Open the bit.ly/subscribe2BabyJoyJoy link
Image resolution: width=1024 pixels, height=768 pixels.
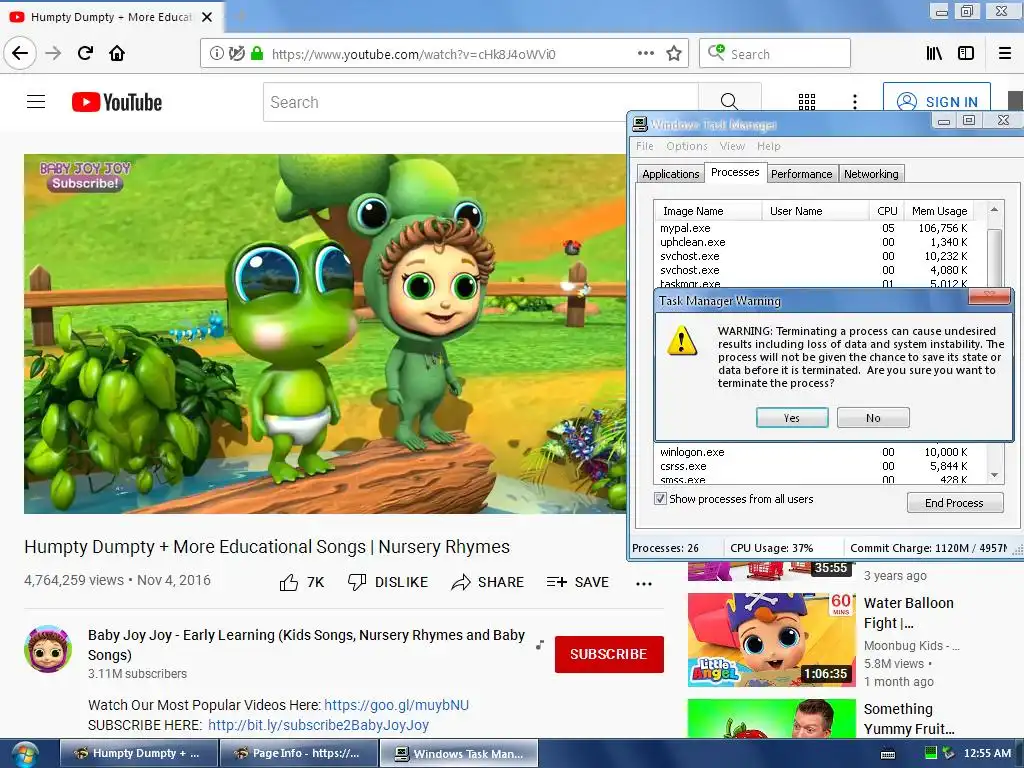319,726
